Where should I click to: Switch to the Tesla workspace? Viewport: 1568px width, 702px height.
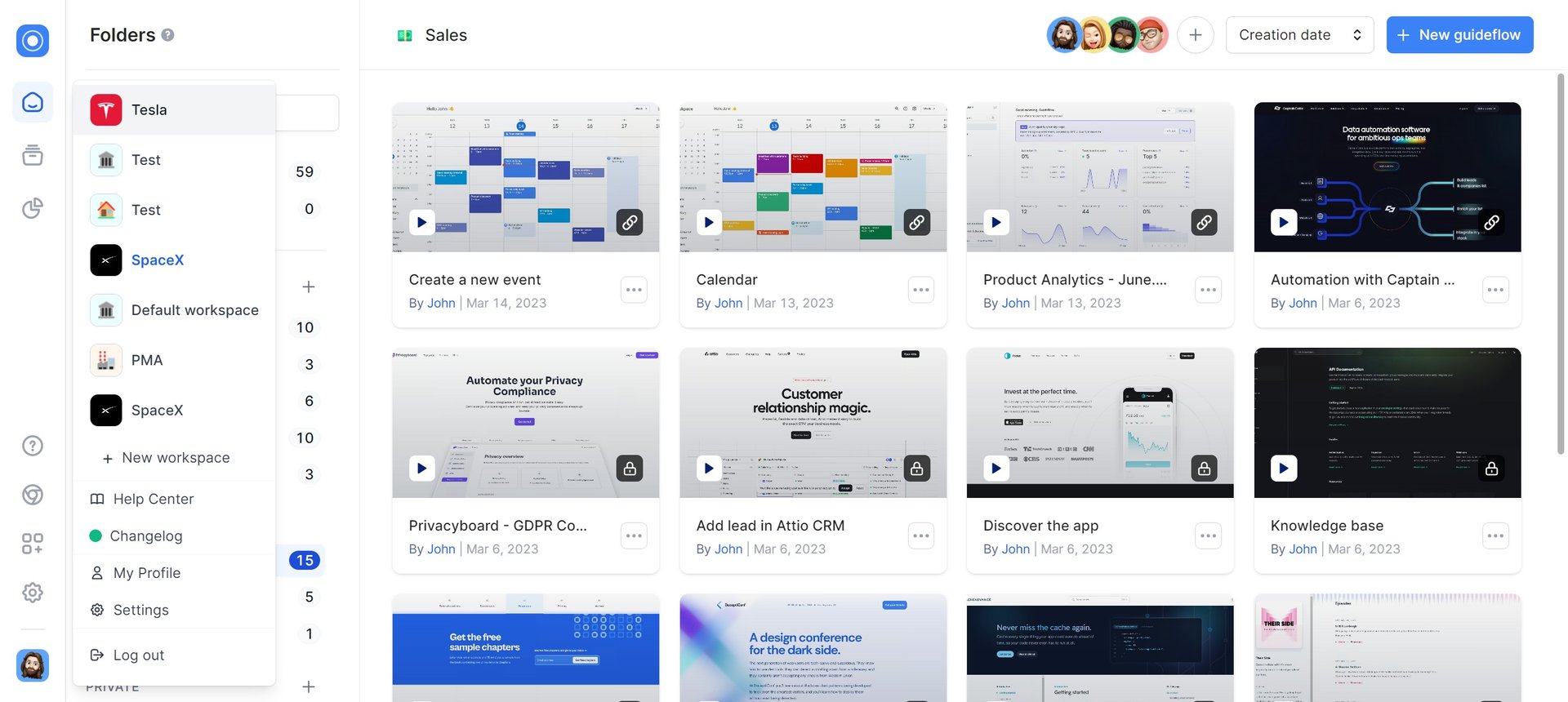tap(174, 109)
